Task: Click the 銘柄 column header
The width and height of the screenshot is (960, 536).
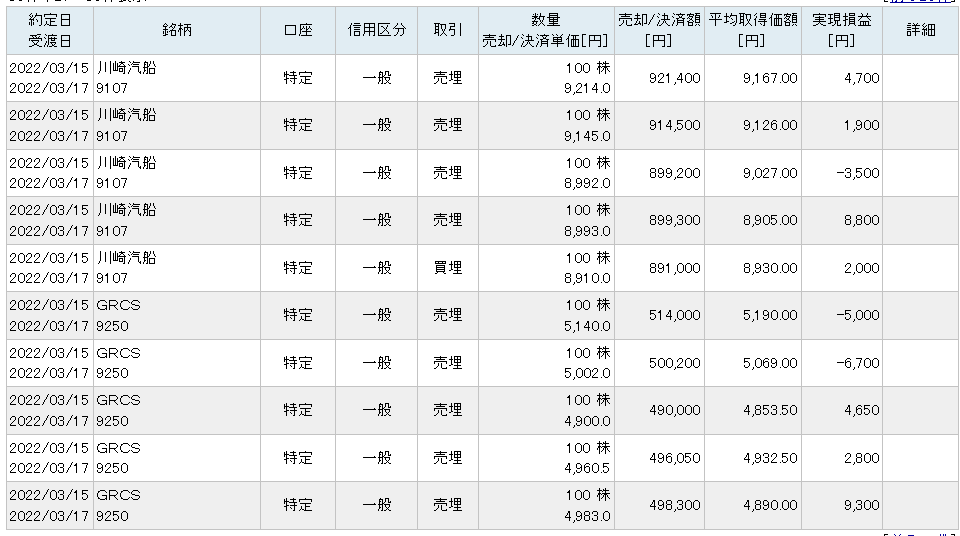Action: (x=177, y=31)
